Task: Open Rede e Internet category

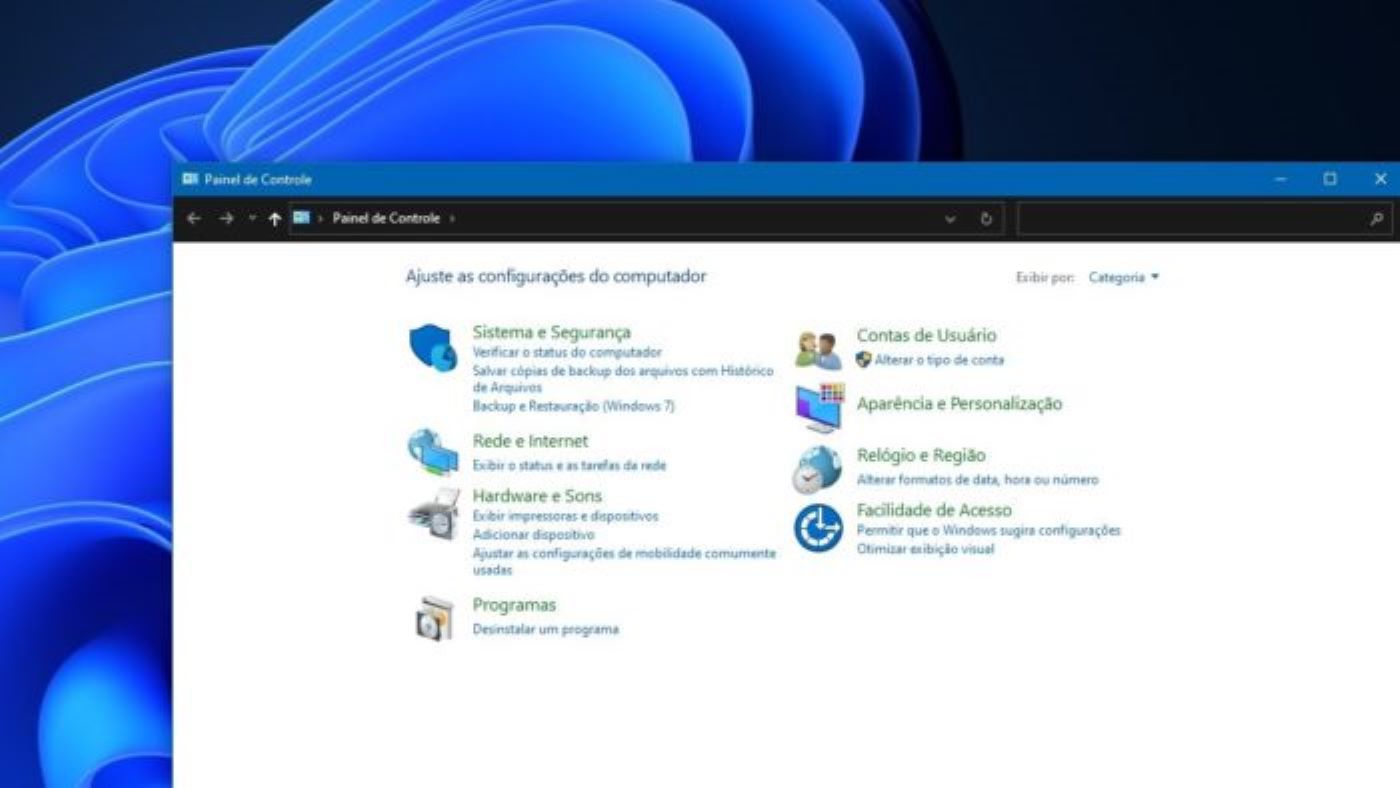Action: 530,441
